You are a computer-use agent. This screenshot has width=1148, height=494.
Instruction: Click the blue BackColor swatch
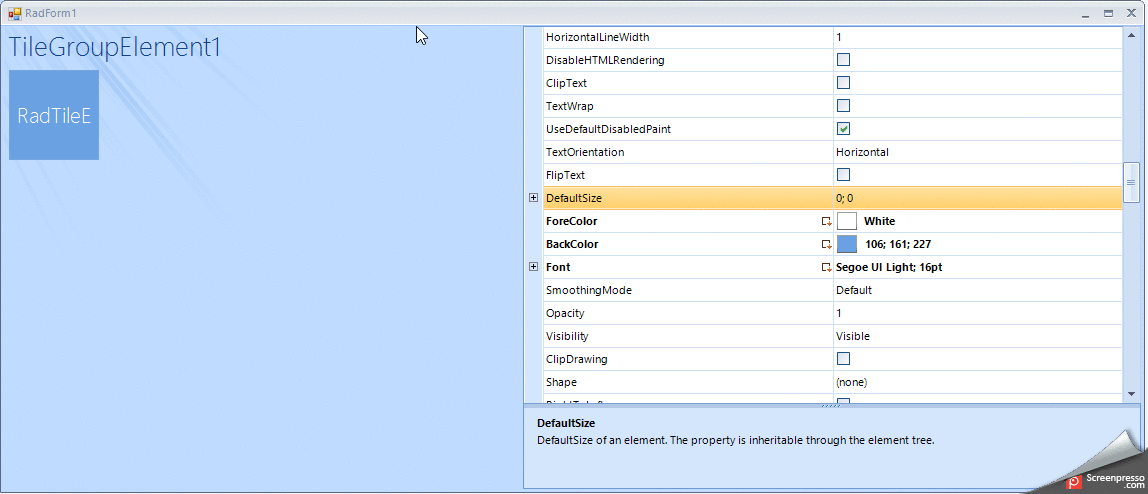tap(847, 244)
